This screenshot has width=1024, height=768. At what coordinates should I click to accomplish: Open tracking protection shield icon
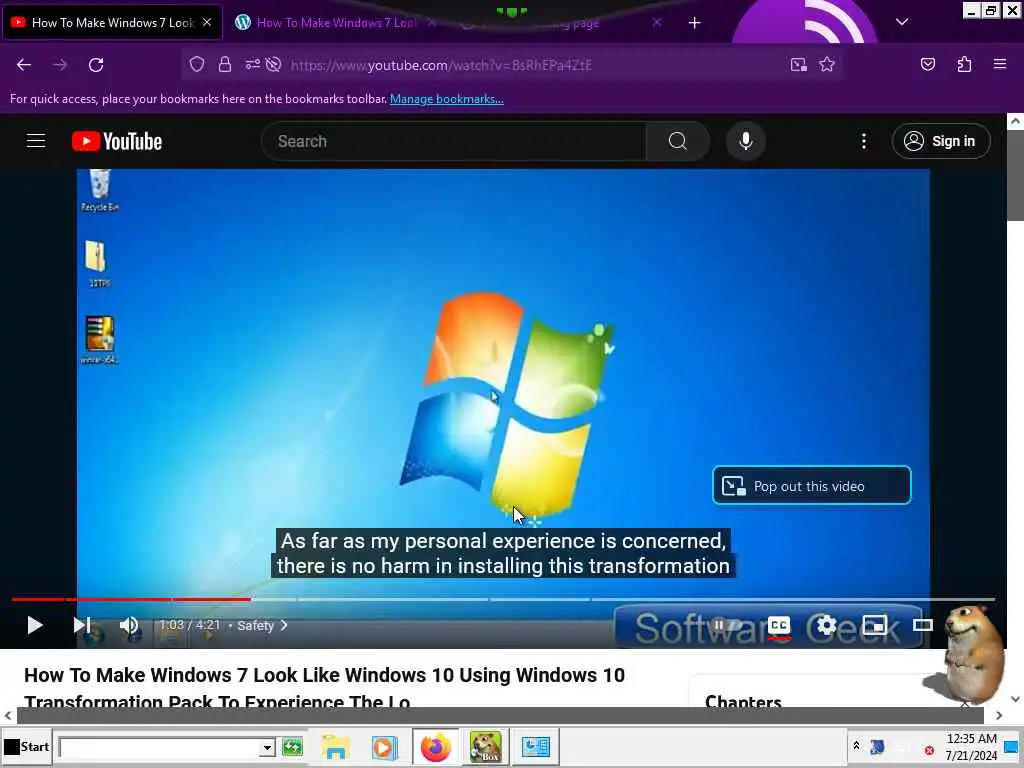[x=197, y=64]
